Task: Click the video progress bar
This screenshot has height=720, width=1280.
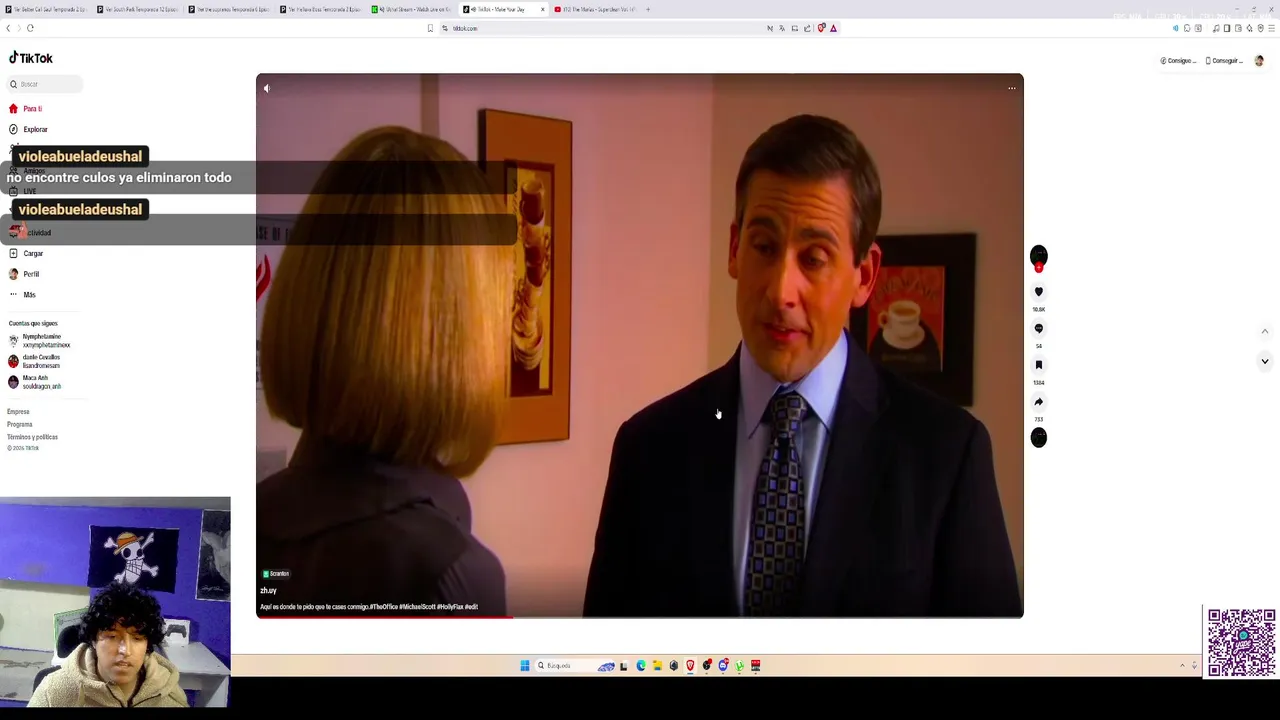Action: [x=640, y=617]
